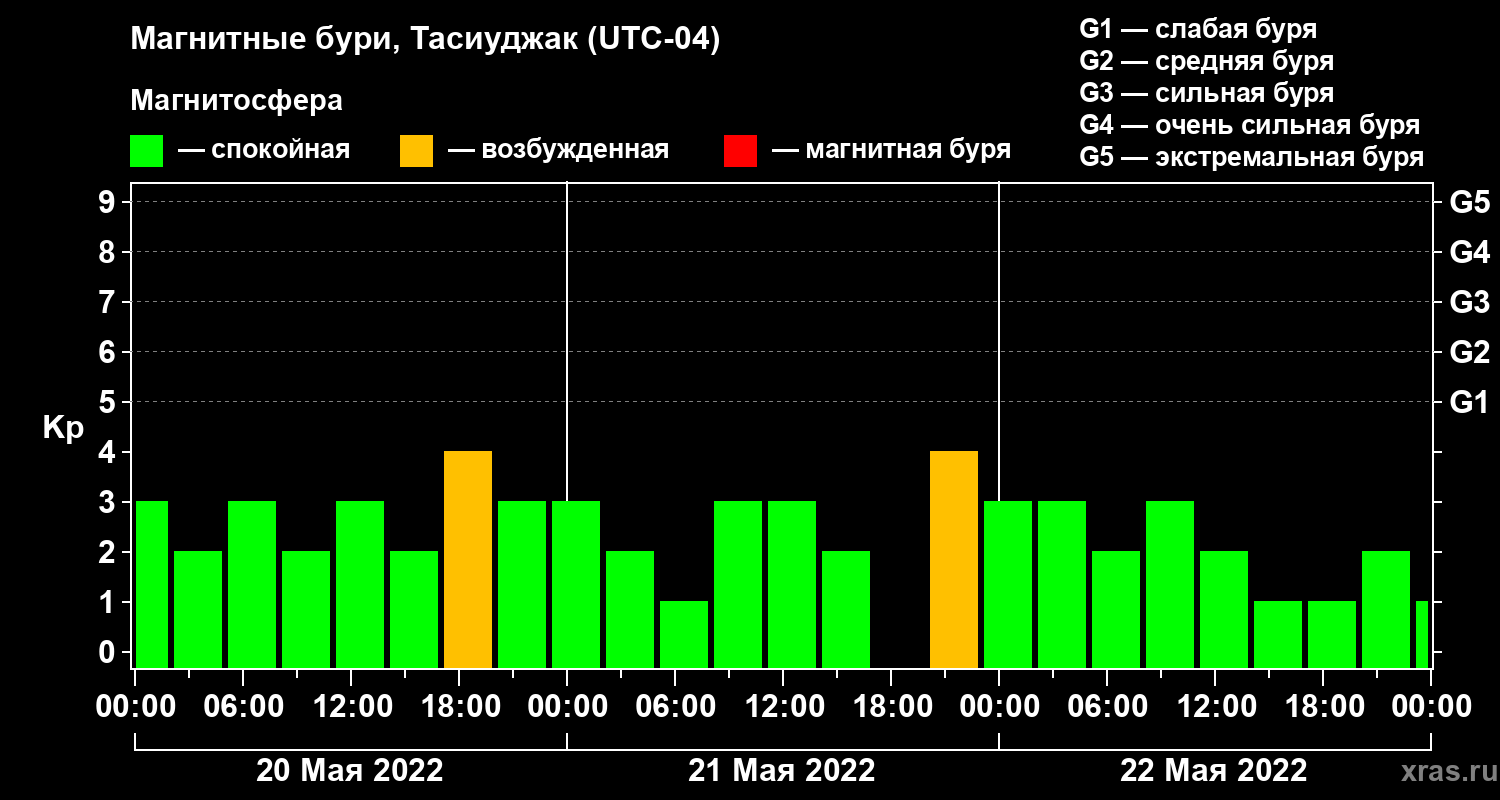Click the orange Kp 4 bar on 21 May

click(954, 560)
